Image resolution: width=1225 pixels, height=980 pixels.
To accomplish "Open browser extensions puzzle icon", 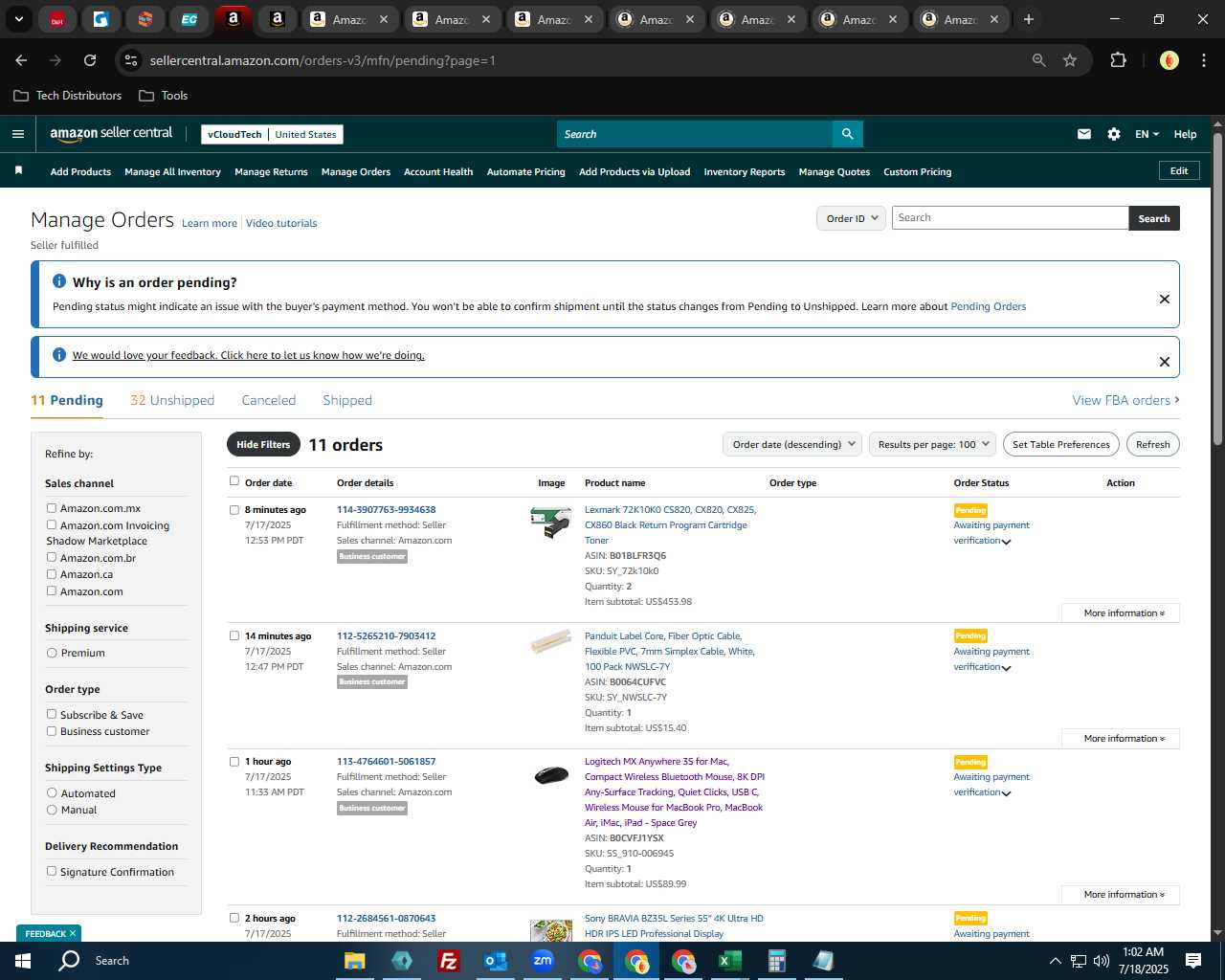I will coord(1118,60).
